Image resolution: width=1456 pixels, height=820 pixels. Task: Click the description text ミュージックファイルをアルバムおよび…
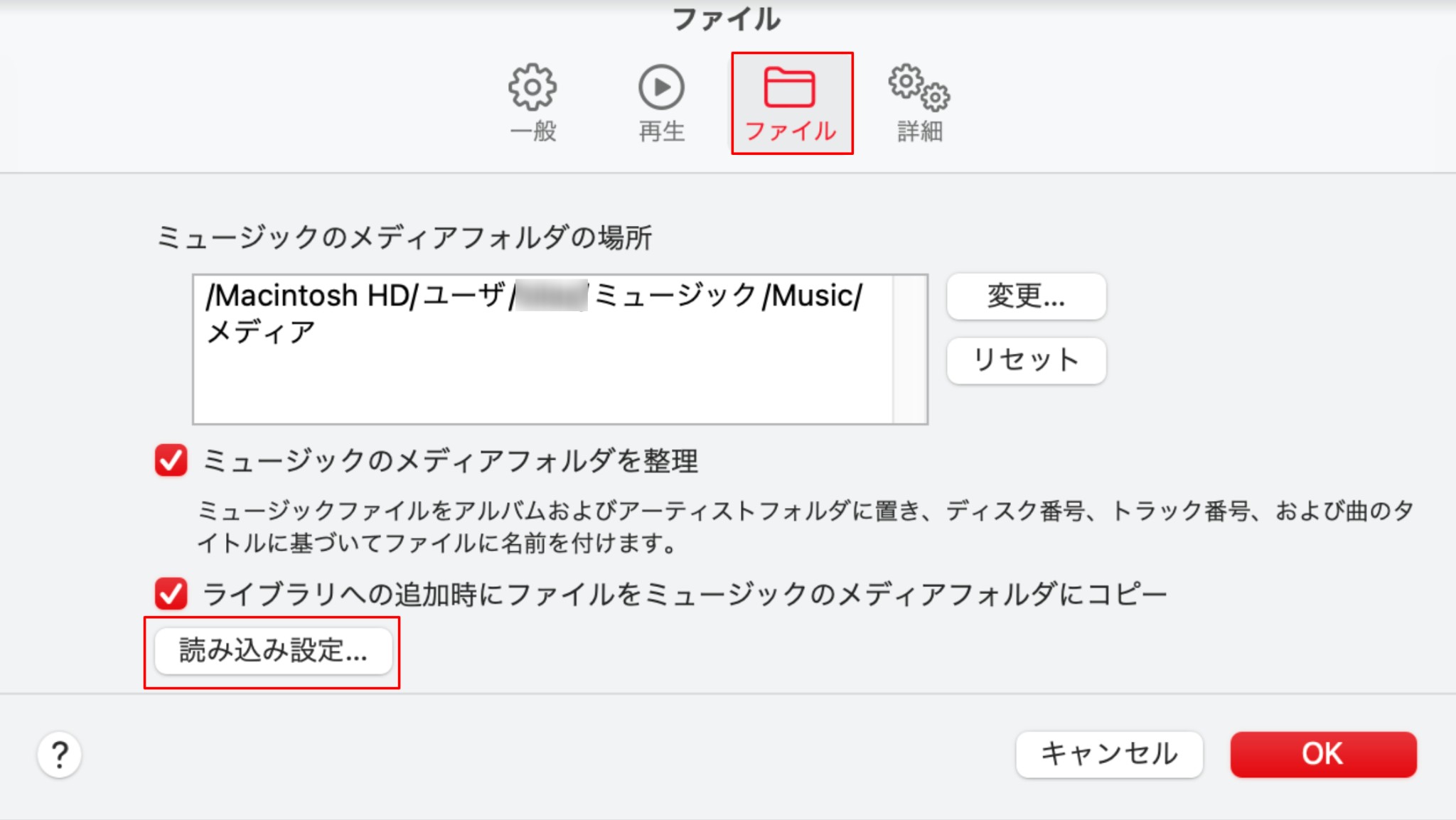[805, 527]
